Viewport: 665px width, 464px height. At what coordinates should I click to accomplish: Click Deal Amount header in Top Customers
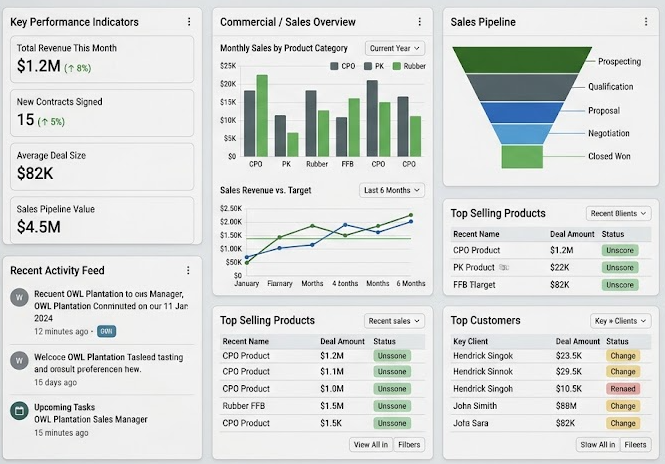(x=578, y=341)
